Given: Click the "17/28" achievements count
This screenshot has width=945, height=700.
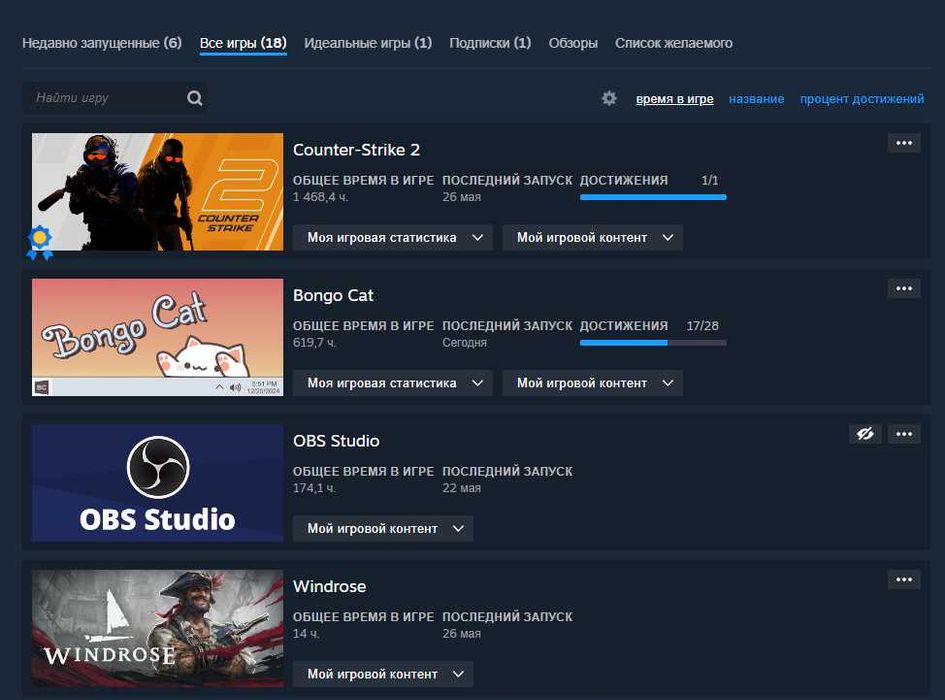Looking at the screenshot, I should coord(702,326).
